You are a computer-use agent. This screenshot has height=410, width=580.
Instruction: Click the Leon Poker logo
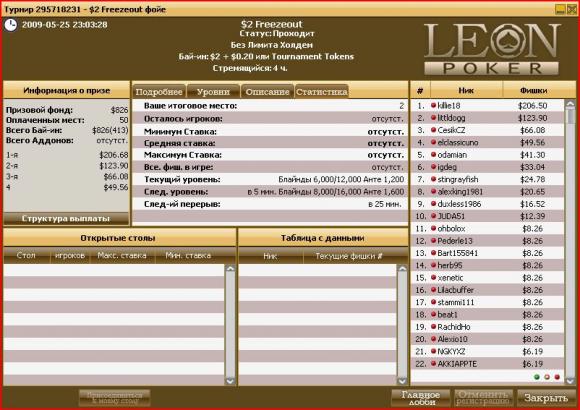492,49
